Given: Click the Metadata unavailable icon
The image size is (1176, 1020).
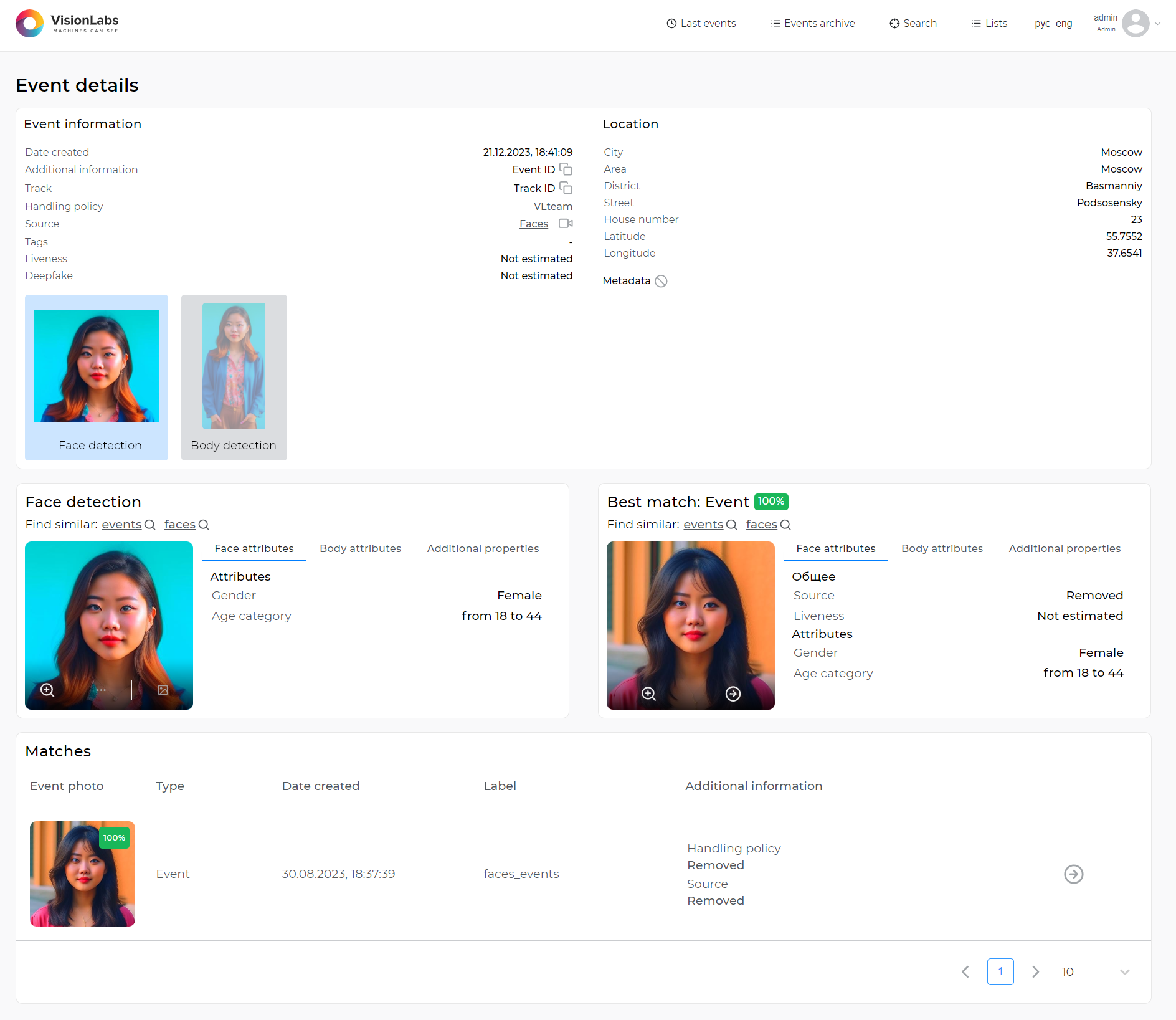Looking at the screenshot, I should [x=661, y=281].
